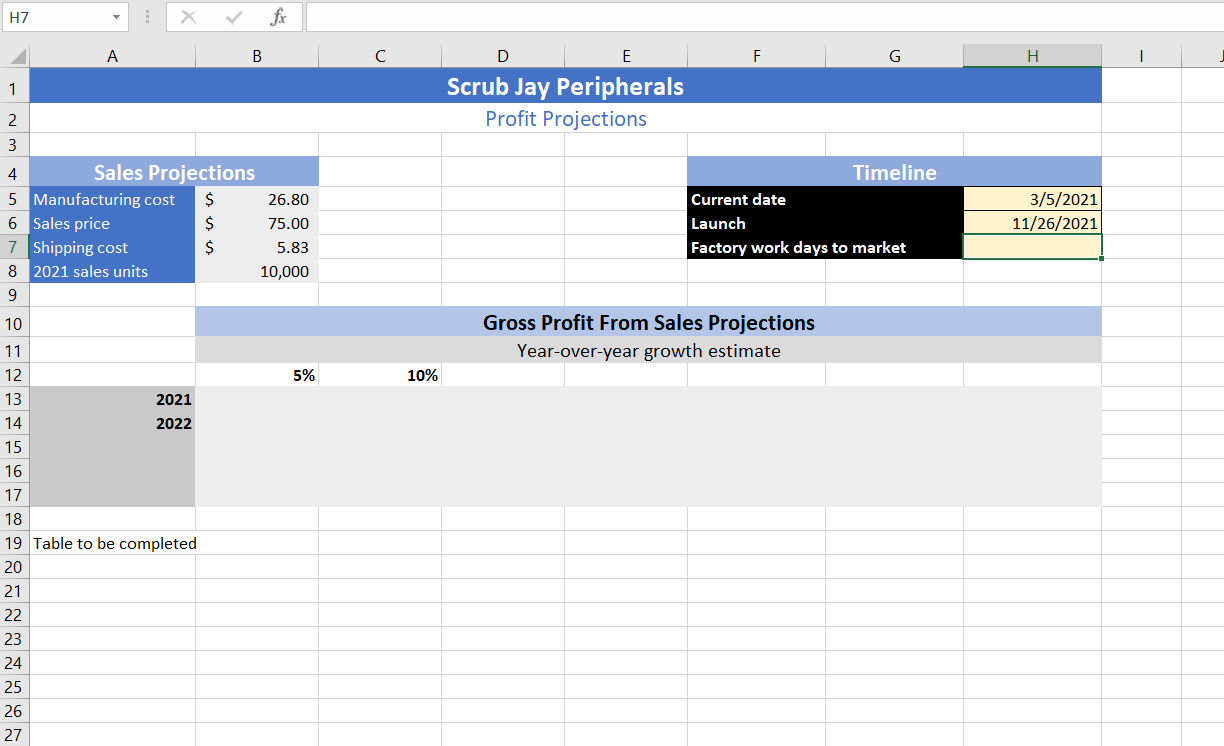
Task: Click the Timeline heading cell
Action: 895,172
